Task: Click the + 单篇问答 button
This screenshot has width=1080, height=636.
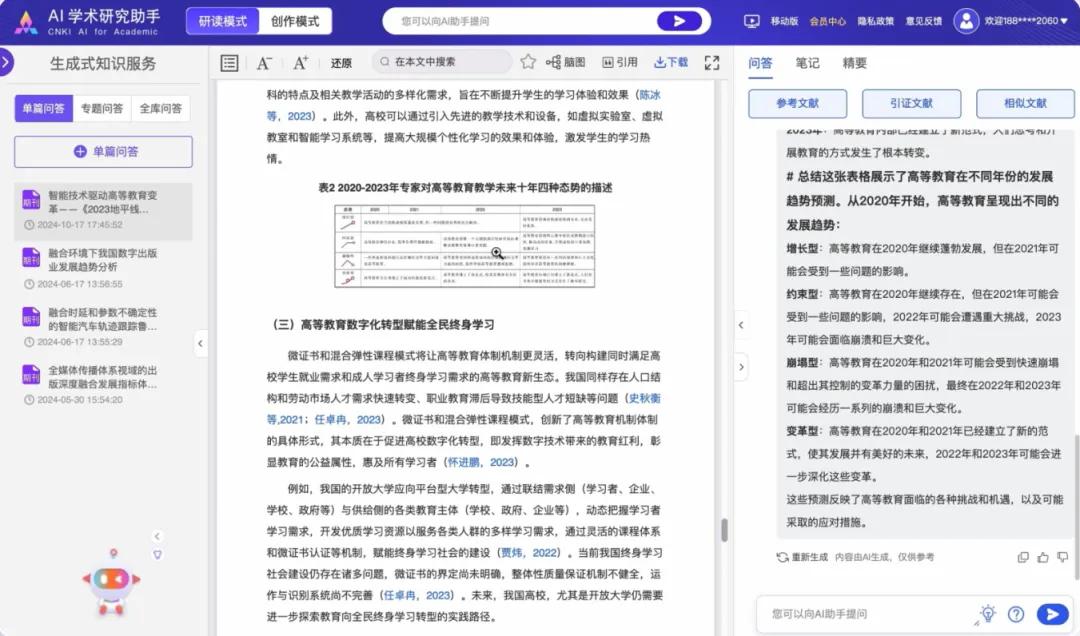Action: point(103,152)
